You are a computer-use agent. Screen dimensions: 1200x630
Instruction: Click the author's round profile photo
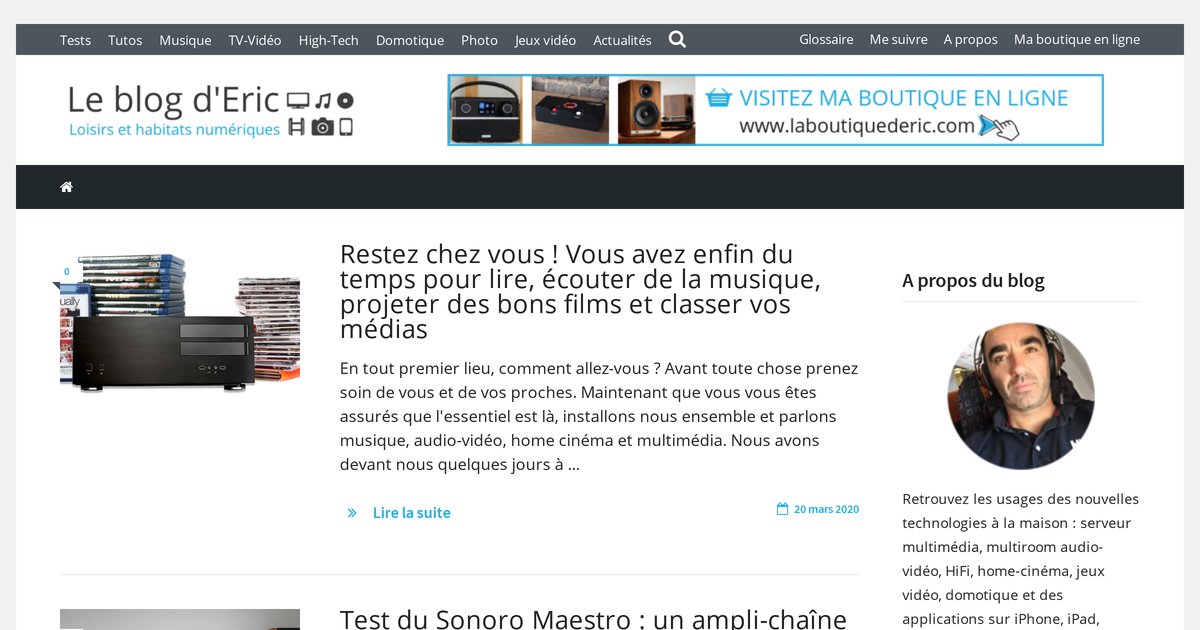coord(1021,396)
